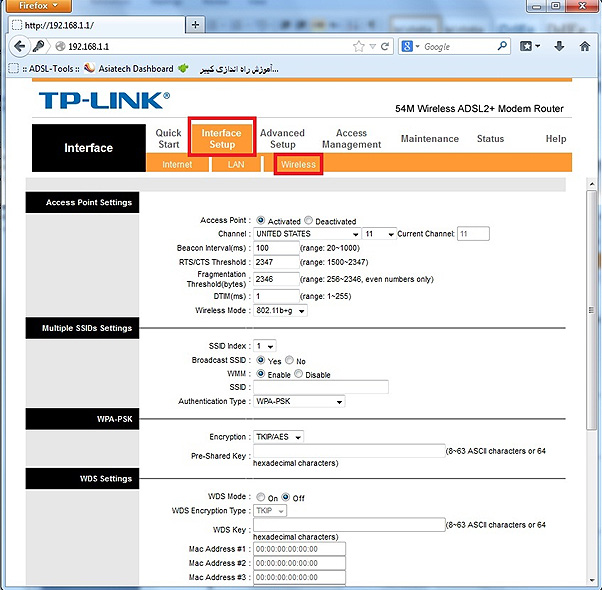Viewport: 602px width, 590px height.
Task: Open the channel number 11 dropdown
Action: click(379, 234)
